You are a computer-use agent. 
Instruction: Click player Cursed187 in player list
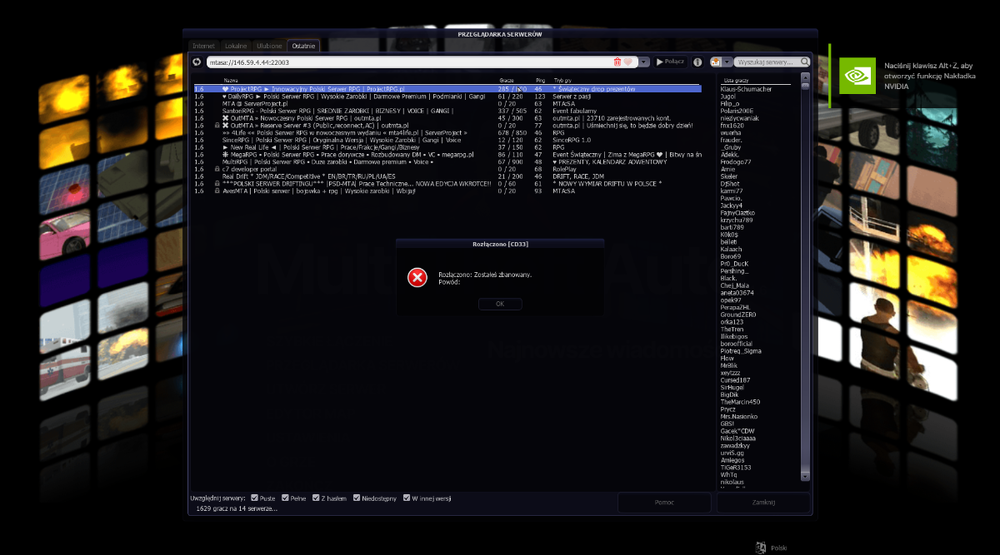(x=735, y=380)
